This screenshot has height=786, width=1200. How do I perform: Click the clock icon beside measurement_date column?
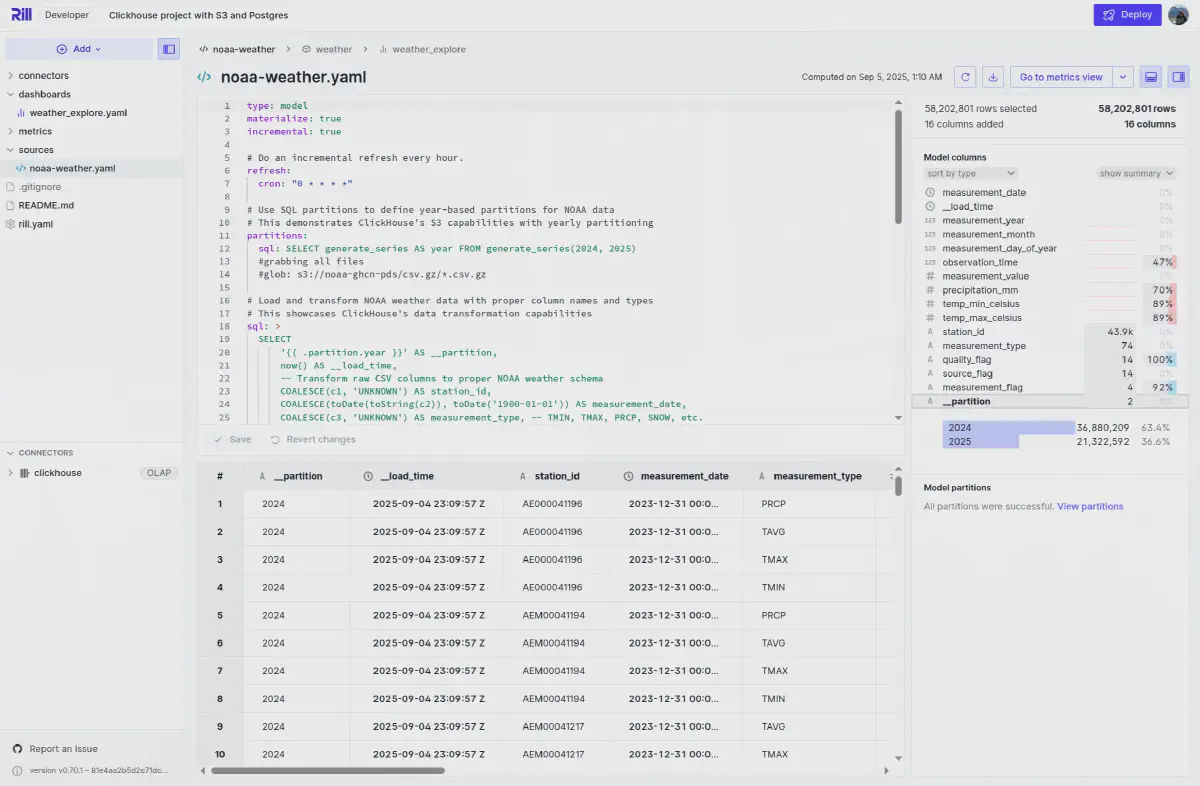(931, 192)
